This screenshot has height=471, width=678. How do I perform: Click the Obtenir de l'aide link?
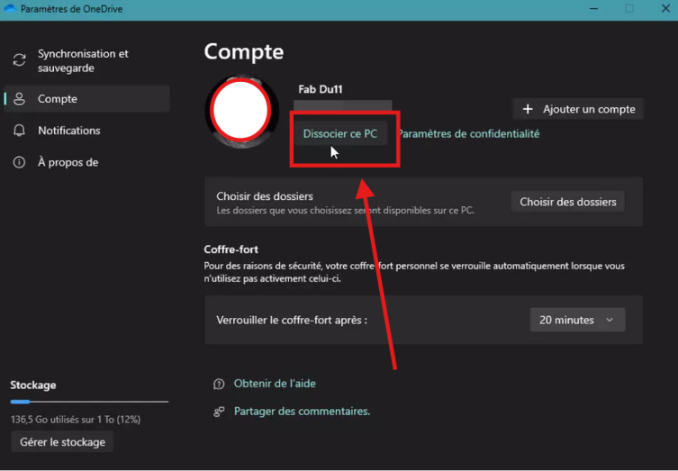click(x=275, y=384)
